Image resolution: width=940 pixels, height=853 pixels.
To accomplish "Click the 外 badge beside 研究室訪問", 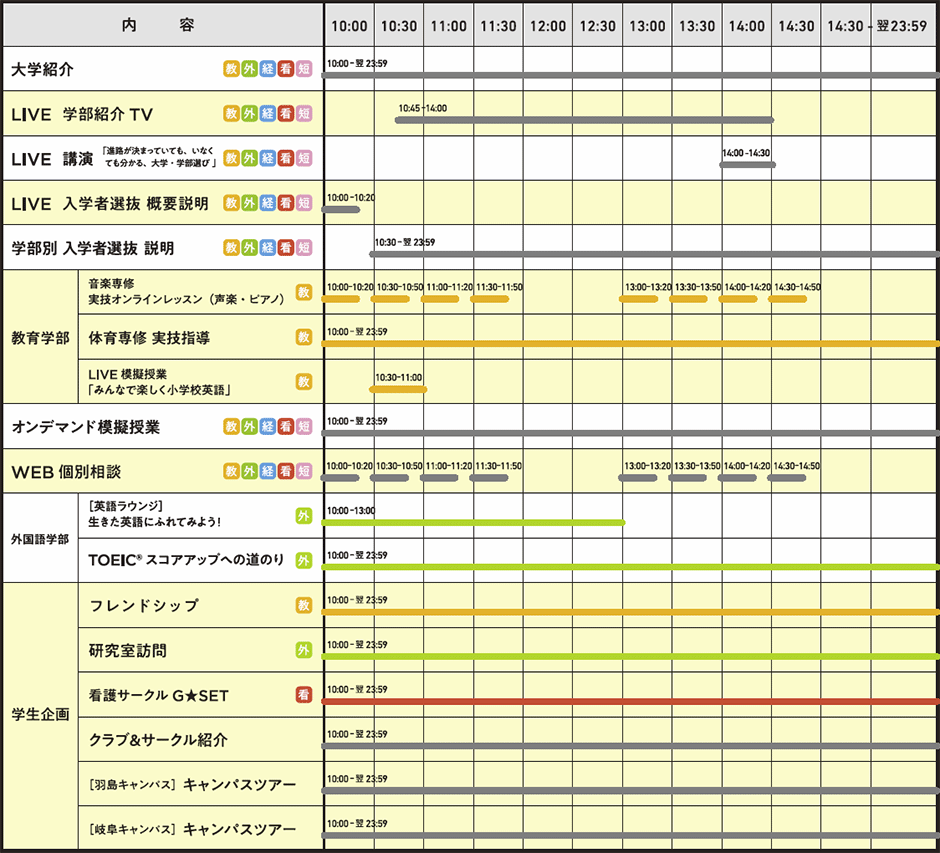I will [304, 650].
